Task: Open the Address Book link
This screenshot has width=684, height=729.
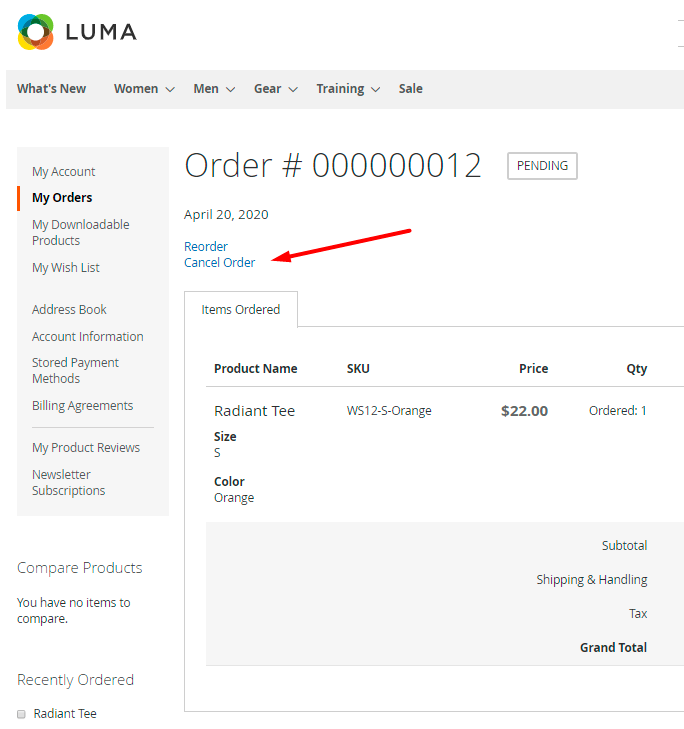Action: (x=69, y=310)
